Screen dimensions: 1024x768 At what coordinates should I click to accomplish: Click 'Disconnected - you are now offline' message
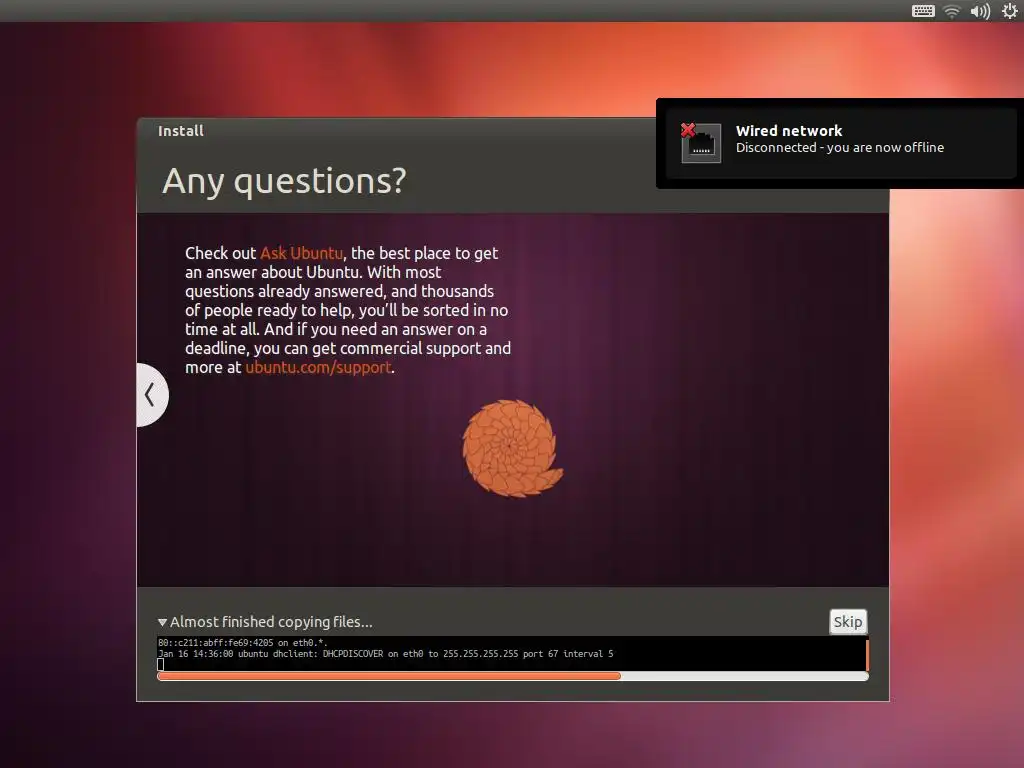(x=840, y=148)
